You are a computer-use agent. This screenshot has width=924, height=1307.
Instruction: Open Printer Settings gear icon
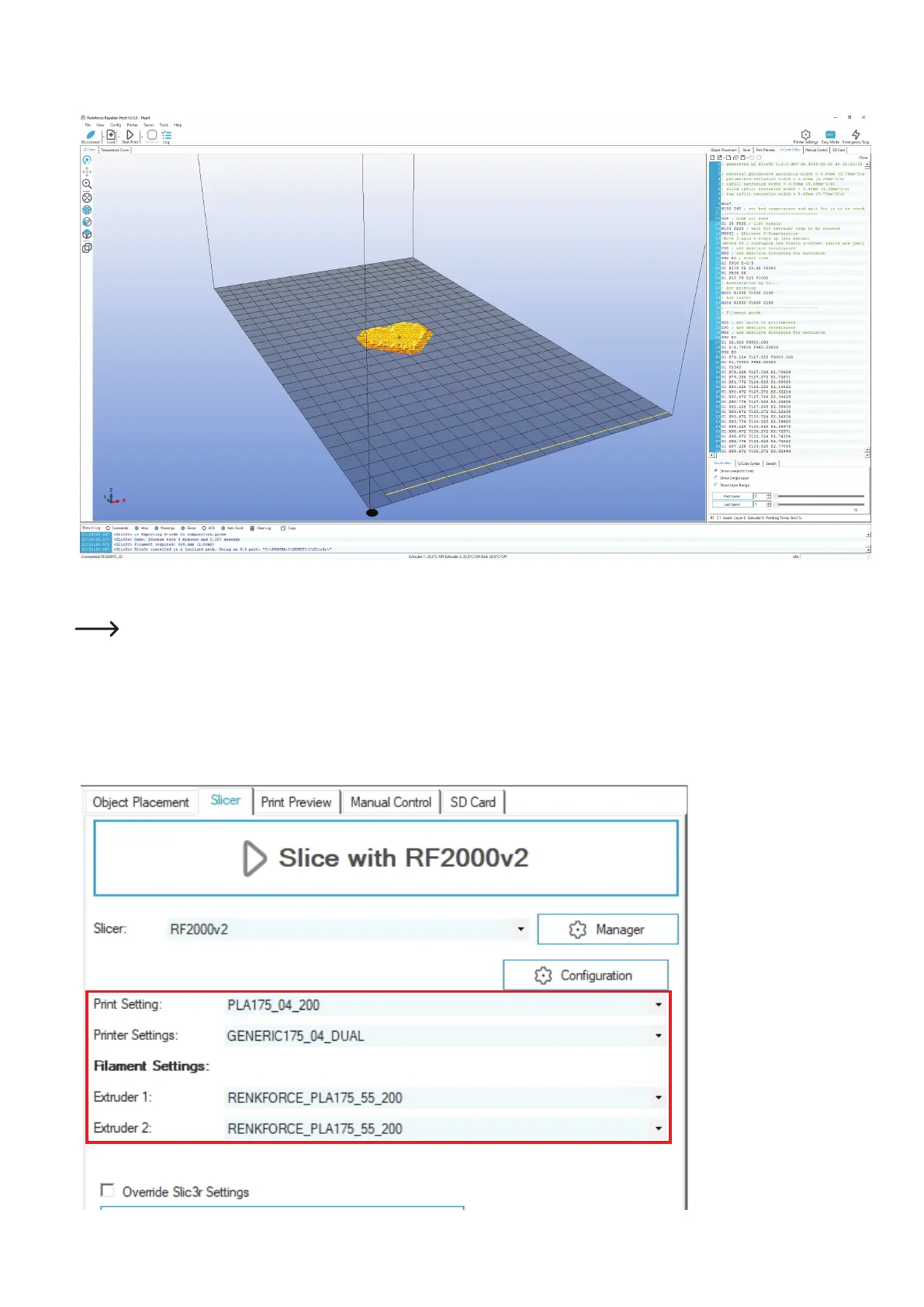coord(805,135)
